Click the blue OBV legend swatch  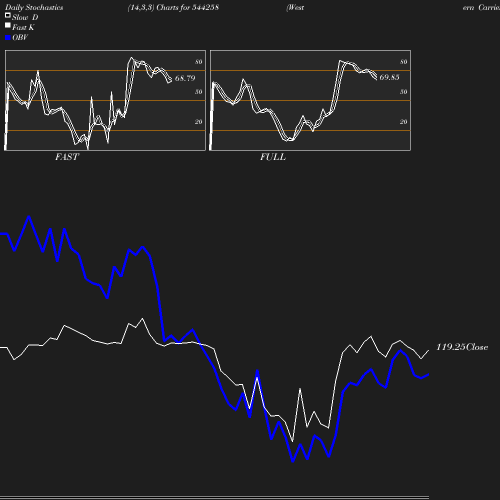[x=8, y=38]
